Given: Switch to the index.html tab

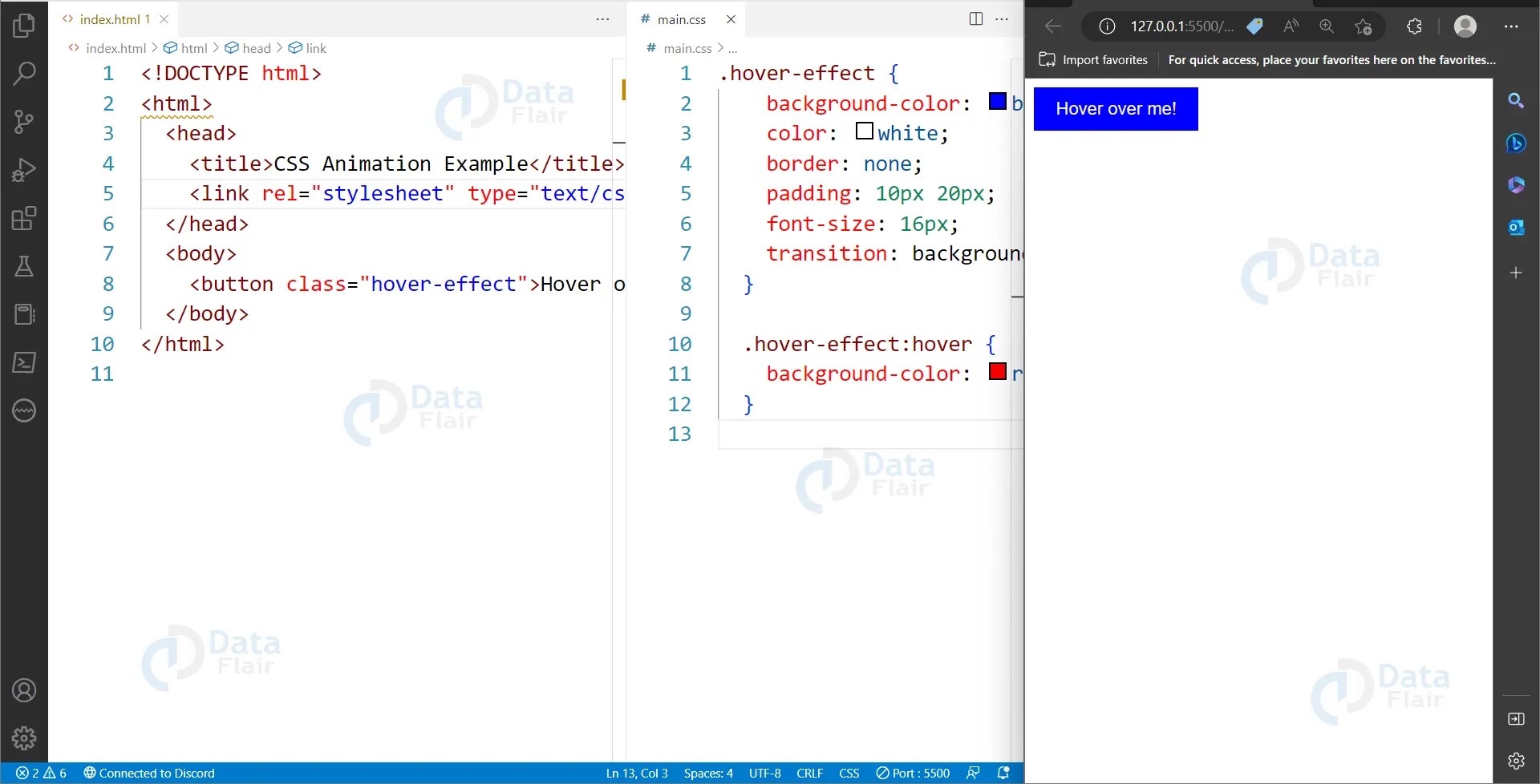Looking at the screenshot, I should tap(112, 18).
